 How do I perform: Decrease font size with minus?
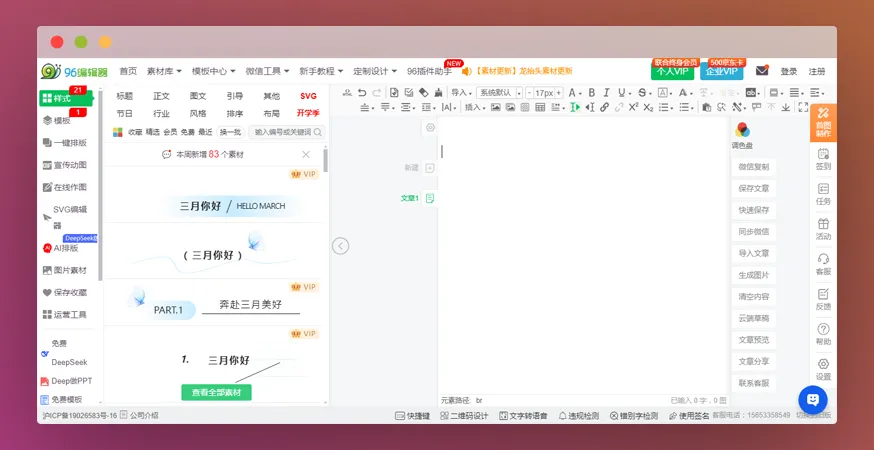pyautogui.click(x=530, y=93)
